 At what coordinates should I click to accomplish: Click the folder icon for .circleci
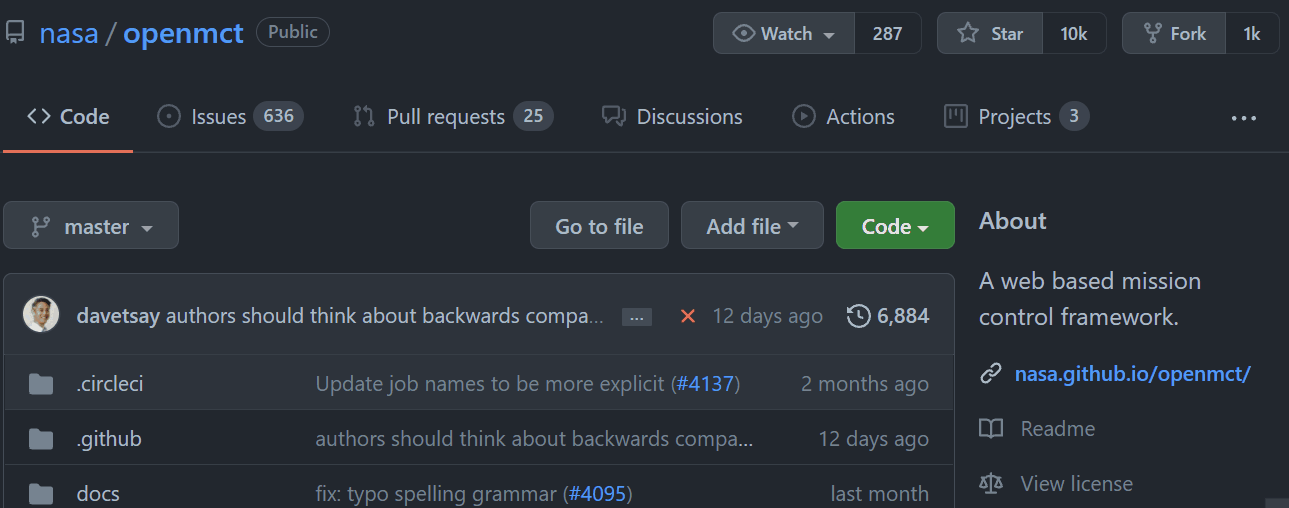coord(41,383)
